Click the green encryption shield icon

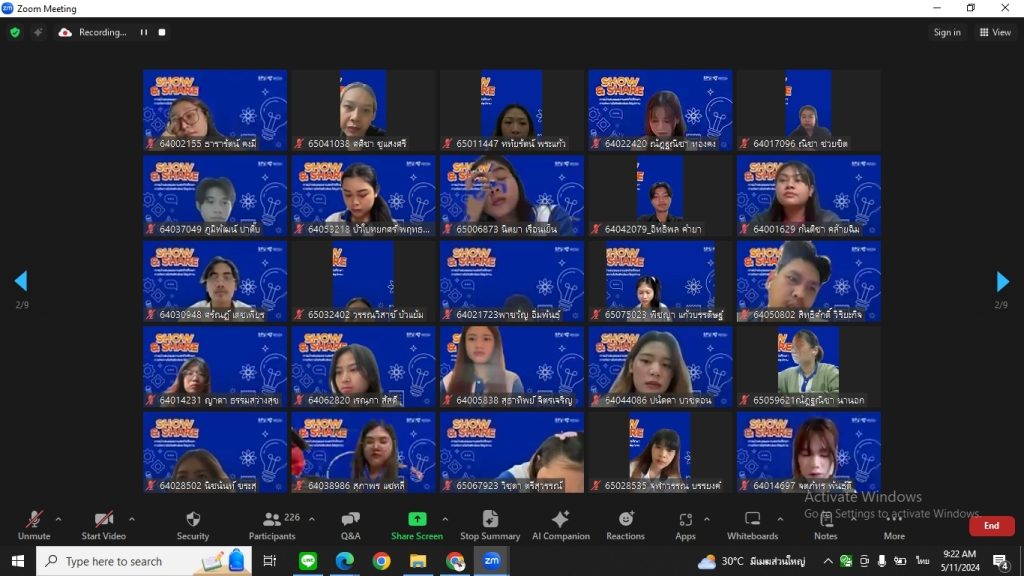coord(15,32)
